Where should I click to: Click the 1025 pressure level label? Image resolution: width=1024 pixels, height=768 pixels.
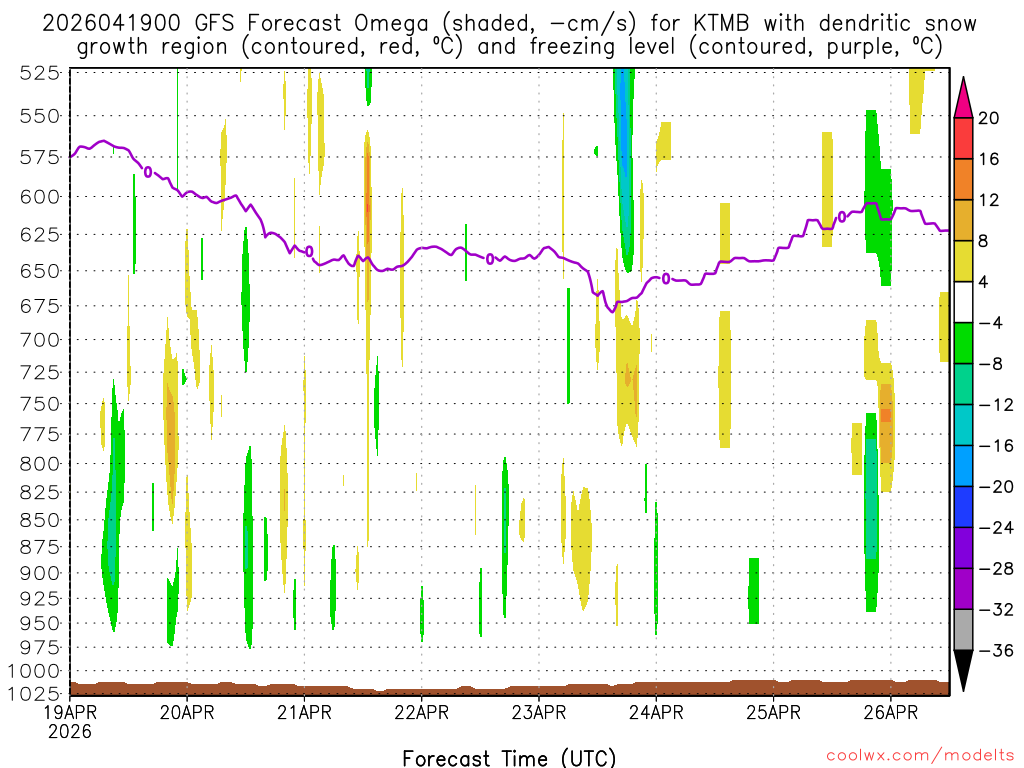pos(34,694)
